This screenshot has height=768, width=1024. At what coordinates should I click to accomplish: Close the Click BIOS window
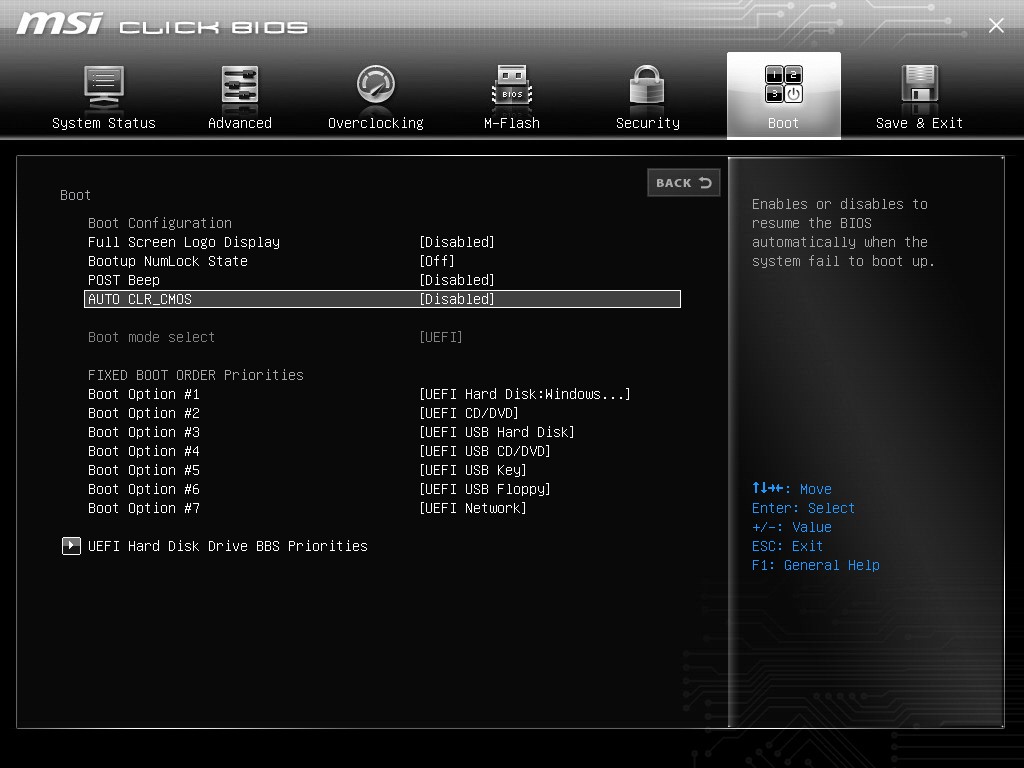[x=996, y=25]
